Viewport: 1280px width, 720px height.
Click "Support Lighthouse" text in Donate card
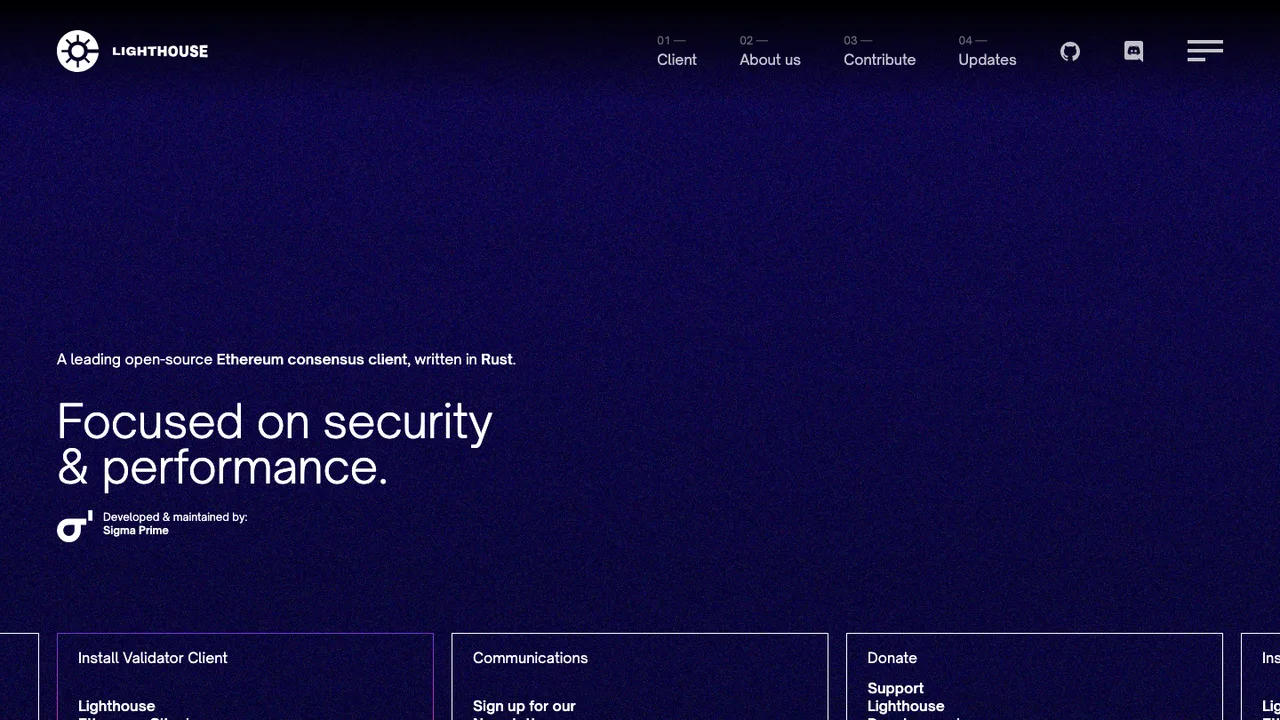click(906, 697)
